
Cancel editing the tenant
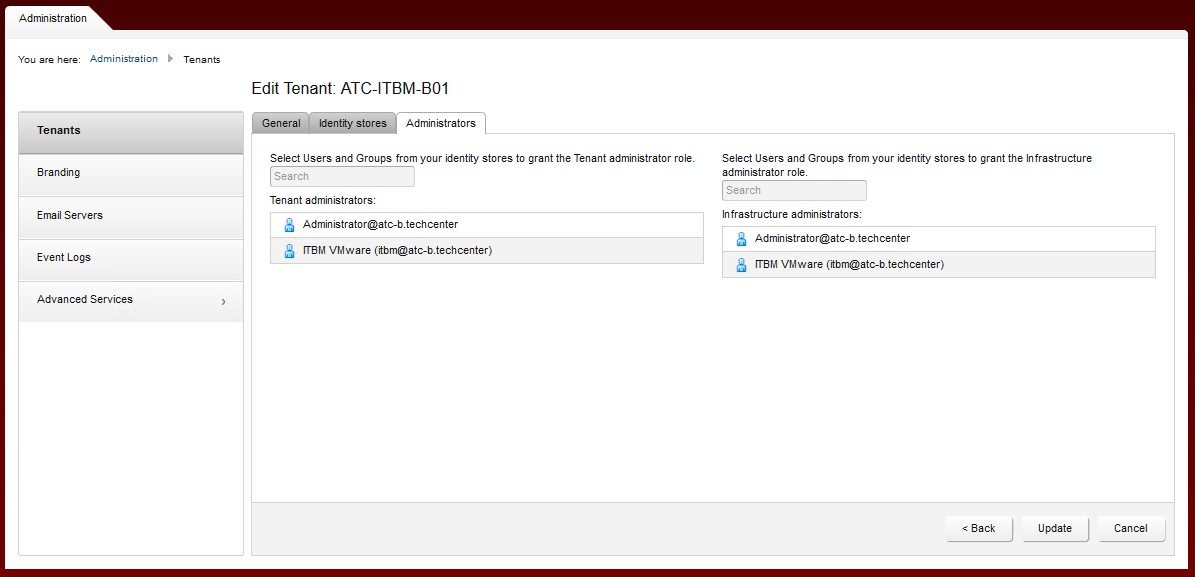[x=1130, y=528]
